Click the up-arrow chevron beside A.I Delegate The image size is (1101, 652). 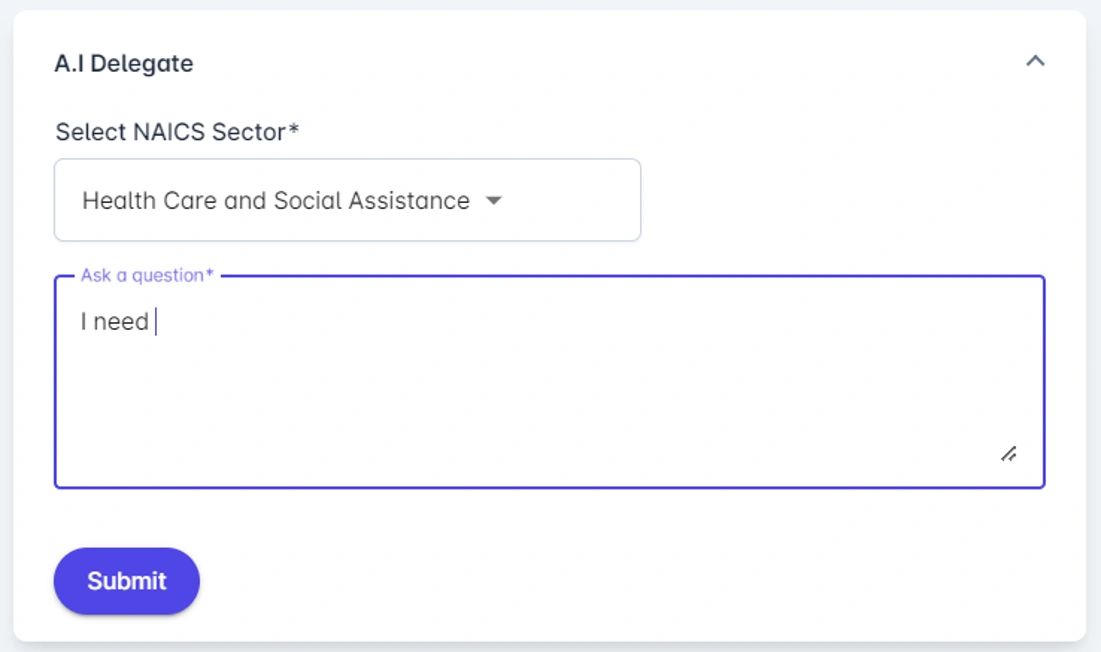tap(1035, 62)
